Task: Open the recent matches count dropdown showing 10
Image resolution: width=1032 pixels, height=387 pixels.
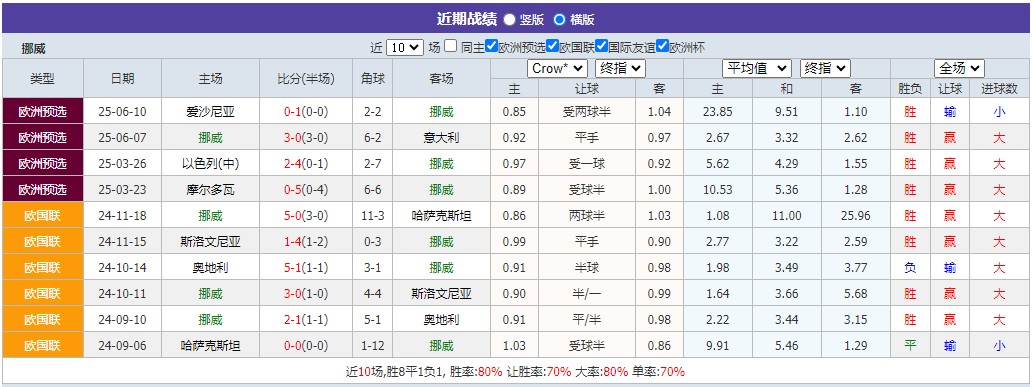Action: pyautogui.click(x=405, y=47)
